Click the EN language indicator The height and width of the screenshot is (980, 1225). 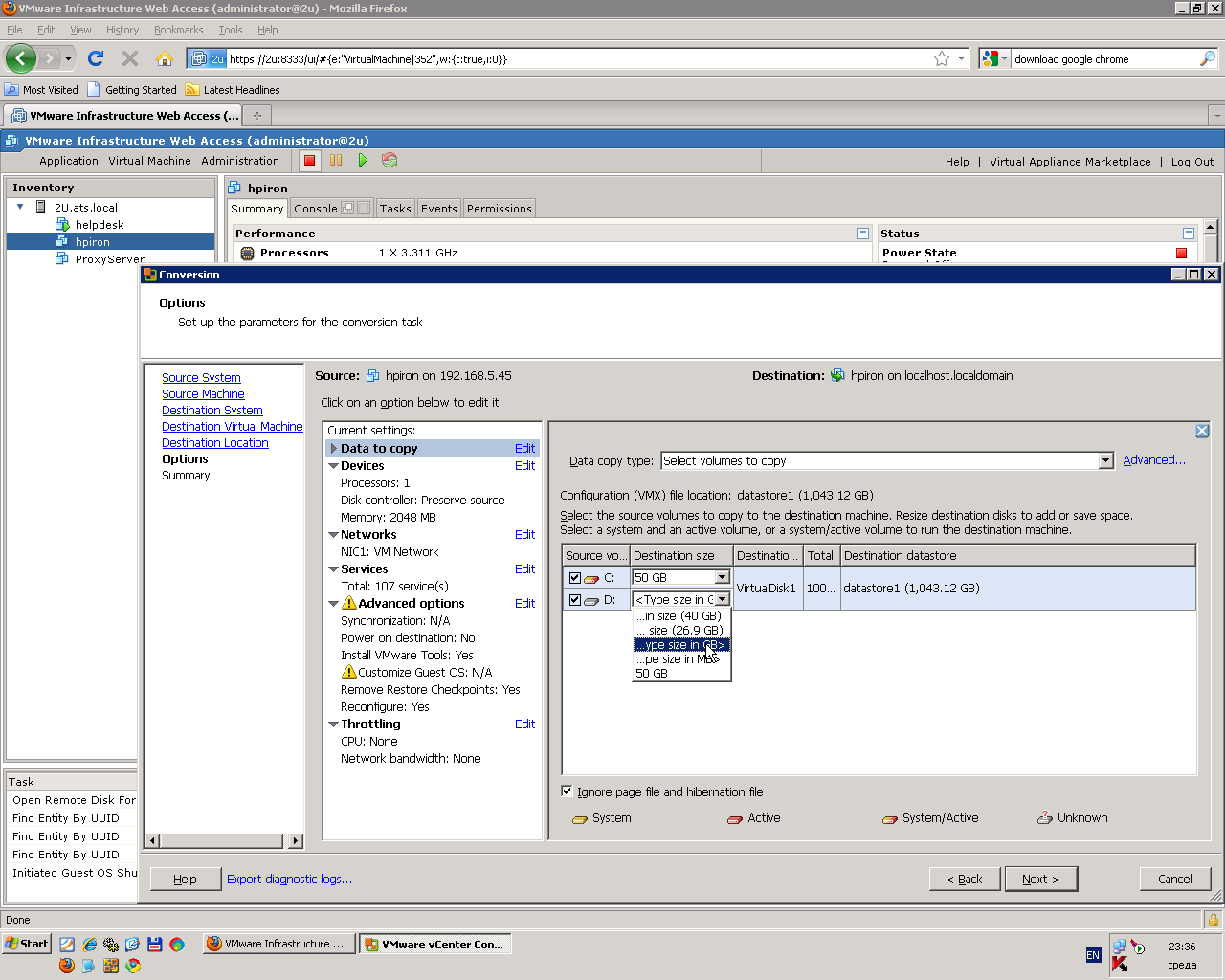point(1093,955)
